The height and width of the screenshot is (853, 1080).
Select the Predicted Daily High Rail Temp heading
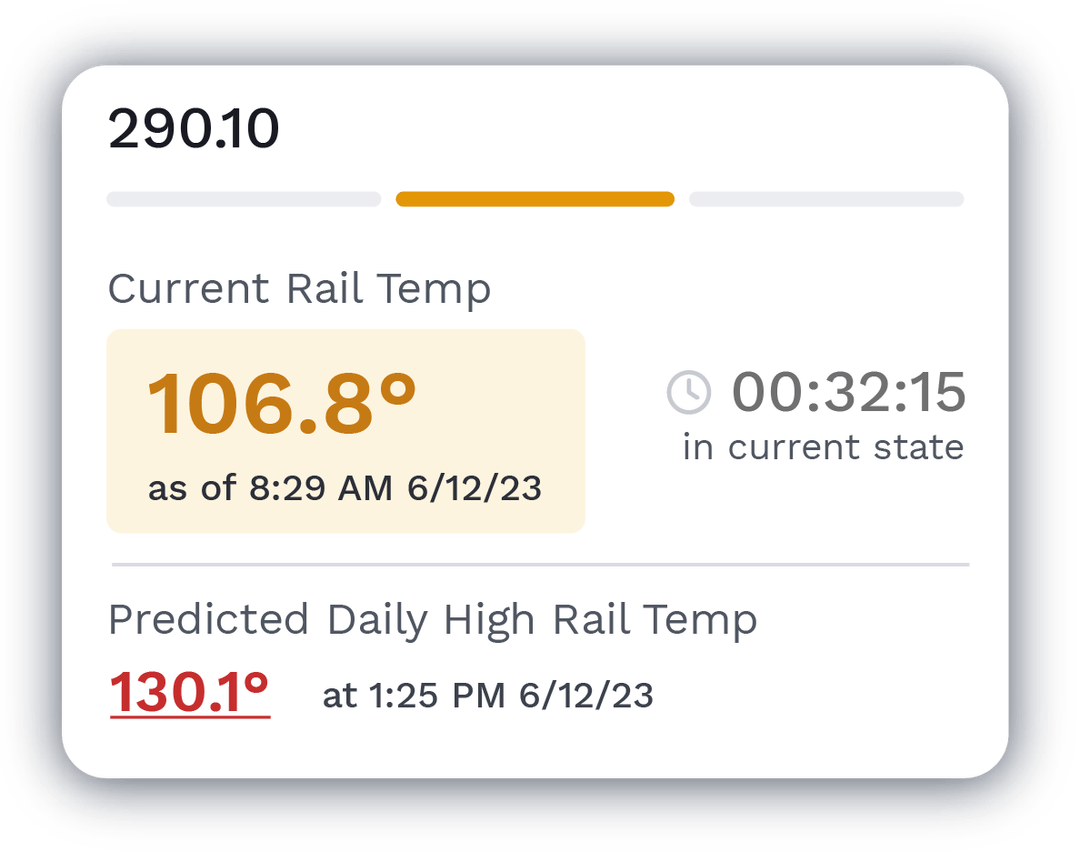[x=432, y=619]
